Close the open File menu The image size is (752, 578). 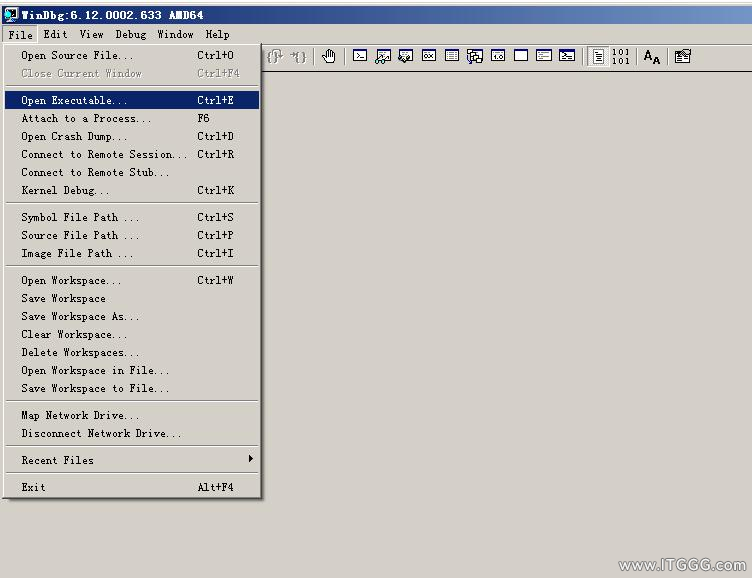(20, 35)
